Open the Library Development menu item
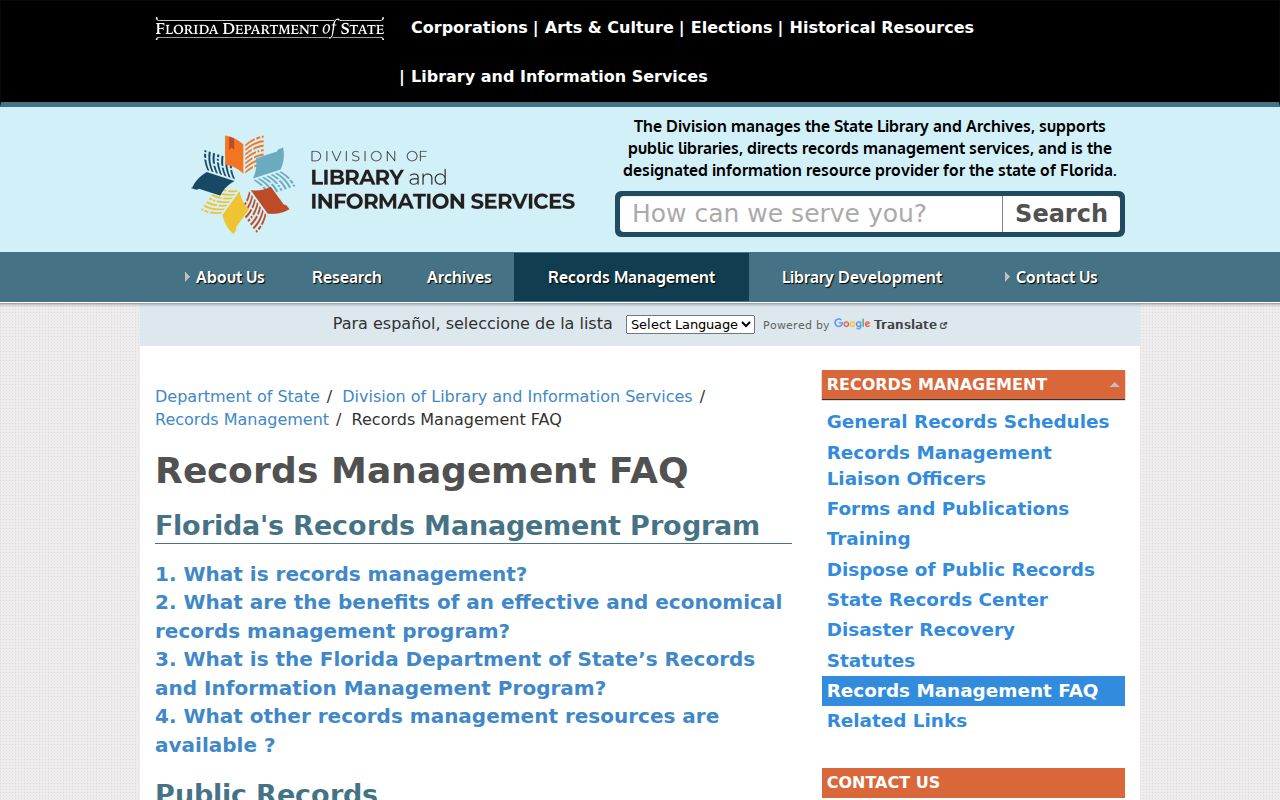Viewport: 1280px width, 800px height. (x=862, y=277)
